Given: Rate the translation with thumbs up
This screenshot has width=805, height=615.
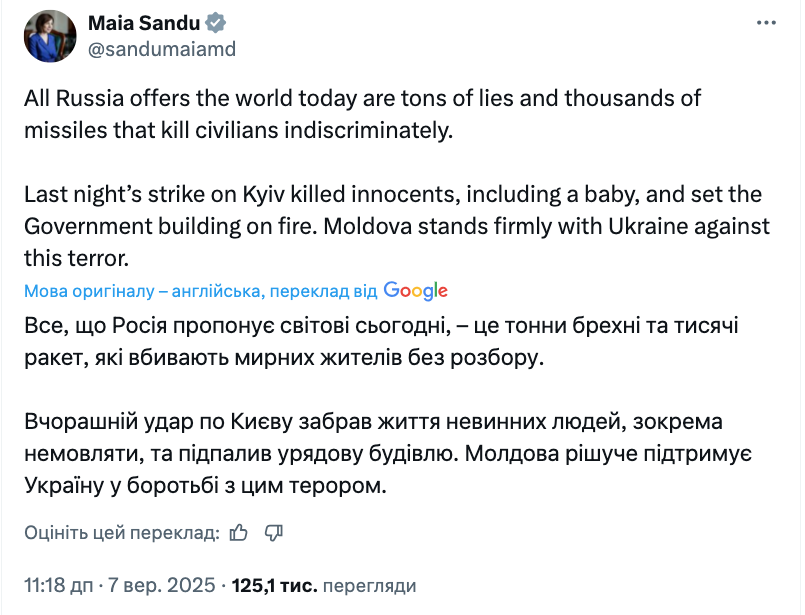Looking at the screenshot, I should (x=239, y=534).
